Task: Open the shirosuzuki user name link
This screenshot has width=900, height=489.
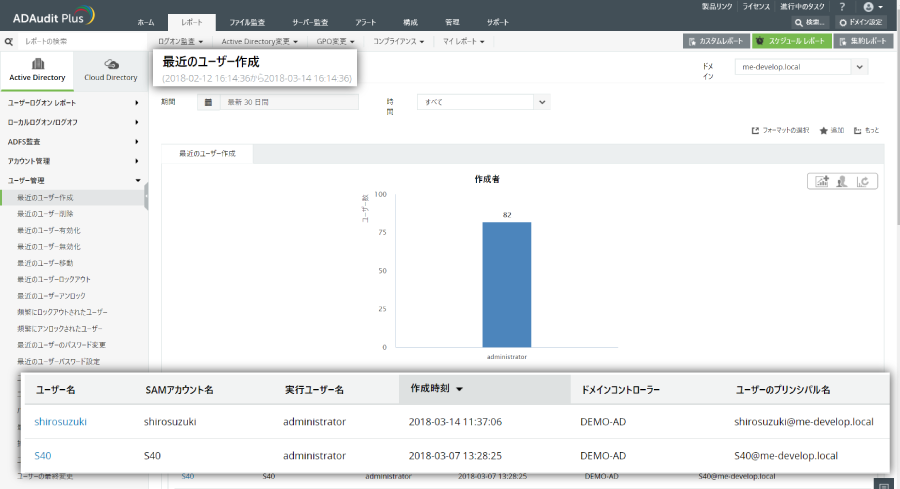Action: [x=60, y=422]
